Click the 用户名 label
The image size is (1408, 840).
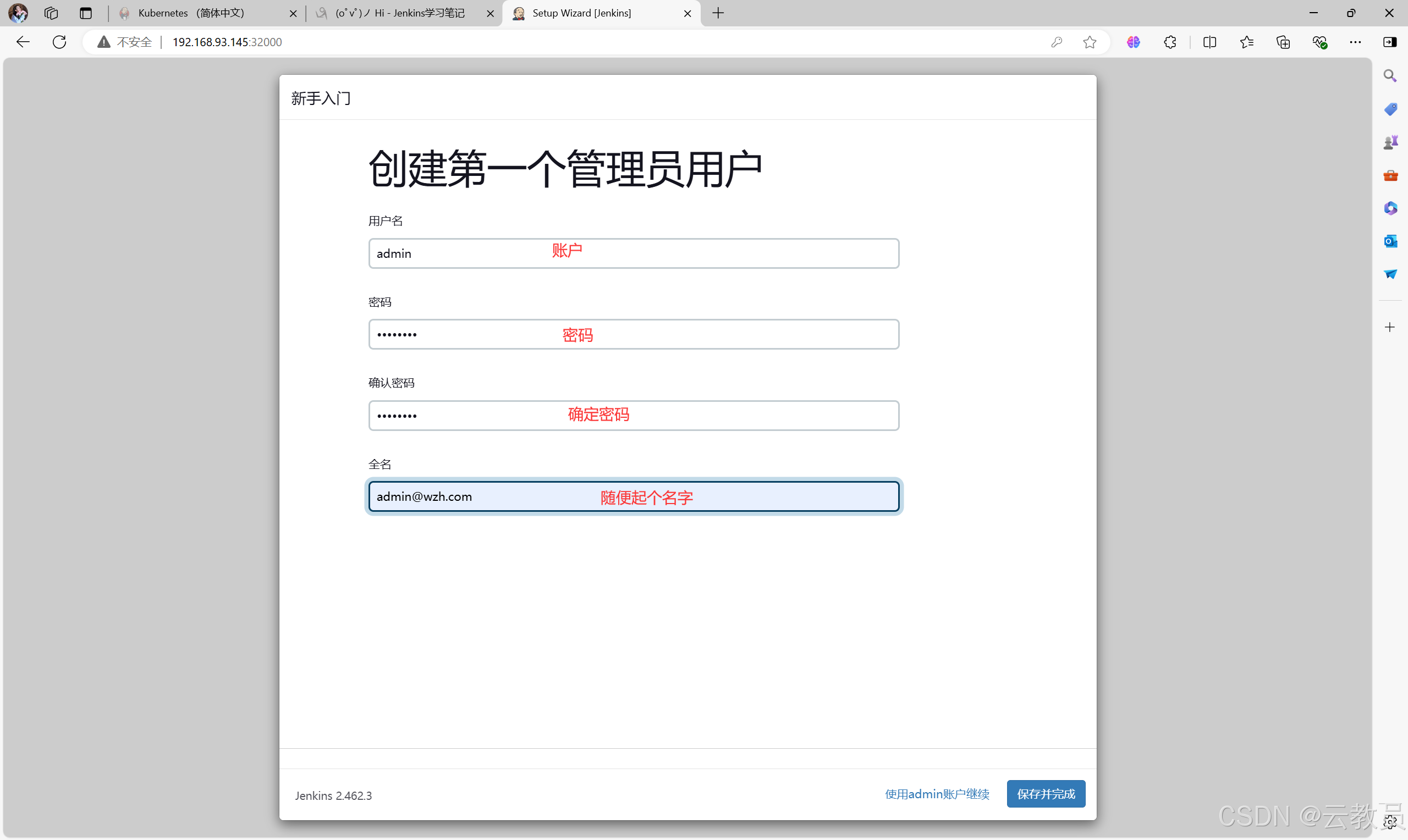pyautogui.click(x=386, y=221)
